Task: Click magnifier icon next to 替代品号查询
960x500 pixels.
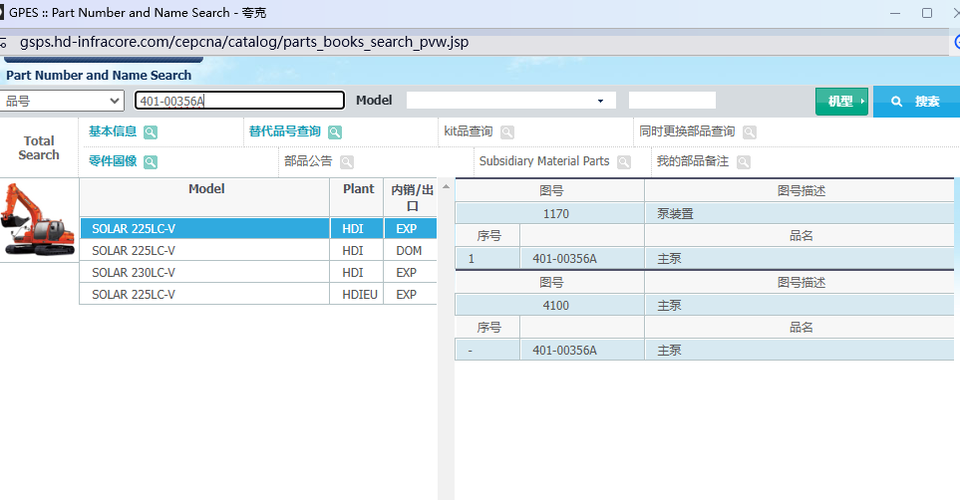Action: point(335,132)
